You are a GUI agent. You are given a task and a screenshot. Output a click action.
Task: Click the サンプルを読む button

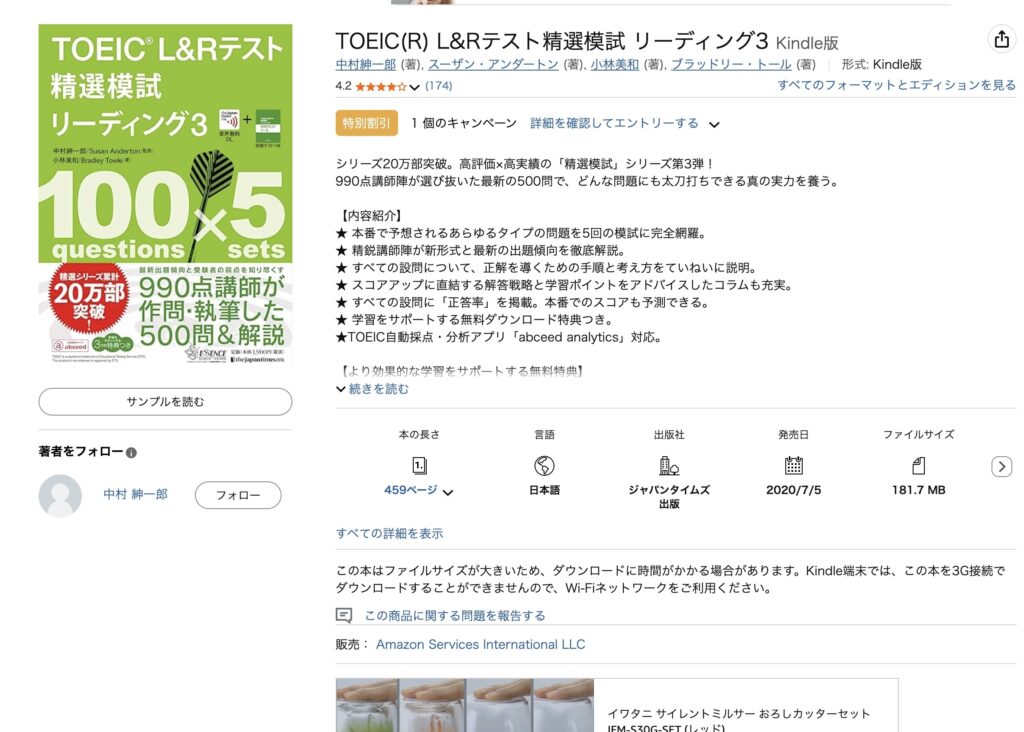165,402
